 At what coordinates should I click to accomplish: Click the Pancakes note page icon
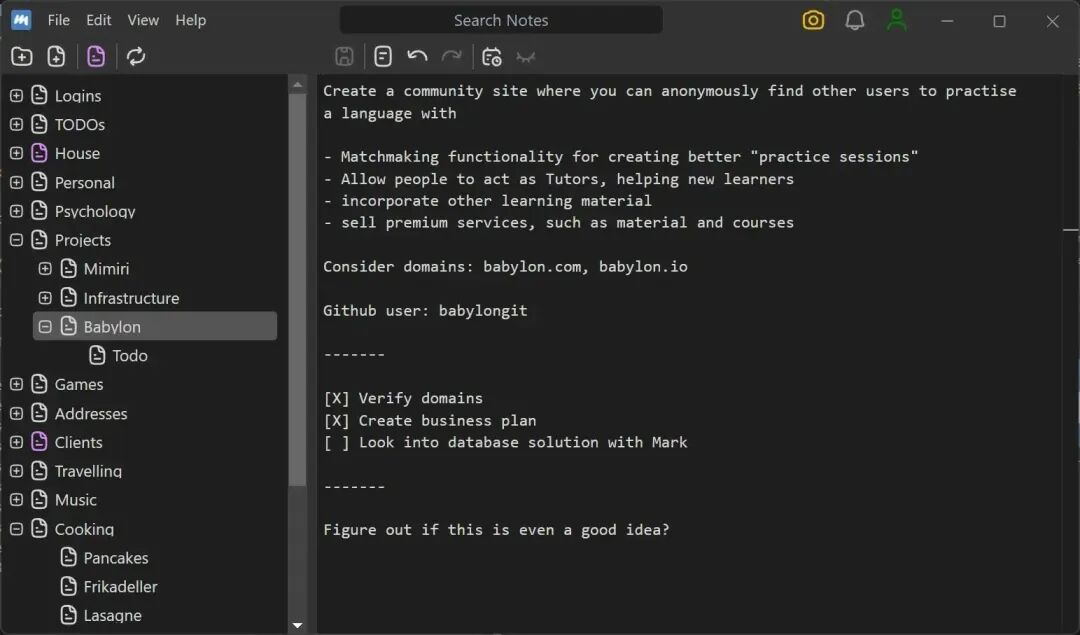tap(69, 557)
